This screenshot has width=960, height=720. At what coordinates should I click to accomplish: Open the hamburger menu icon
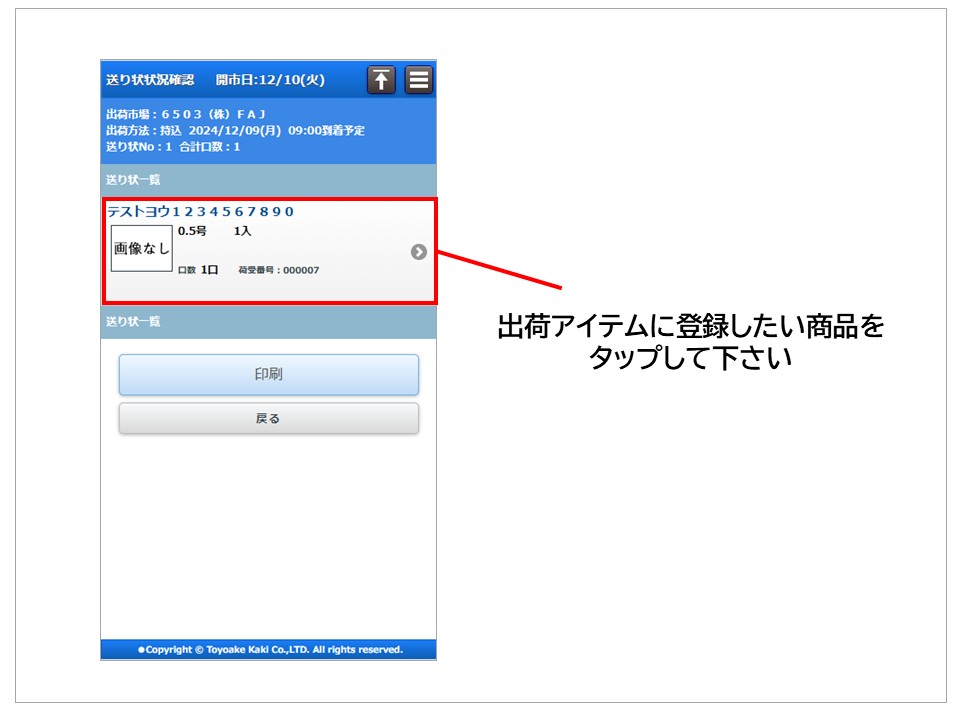419,80
